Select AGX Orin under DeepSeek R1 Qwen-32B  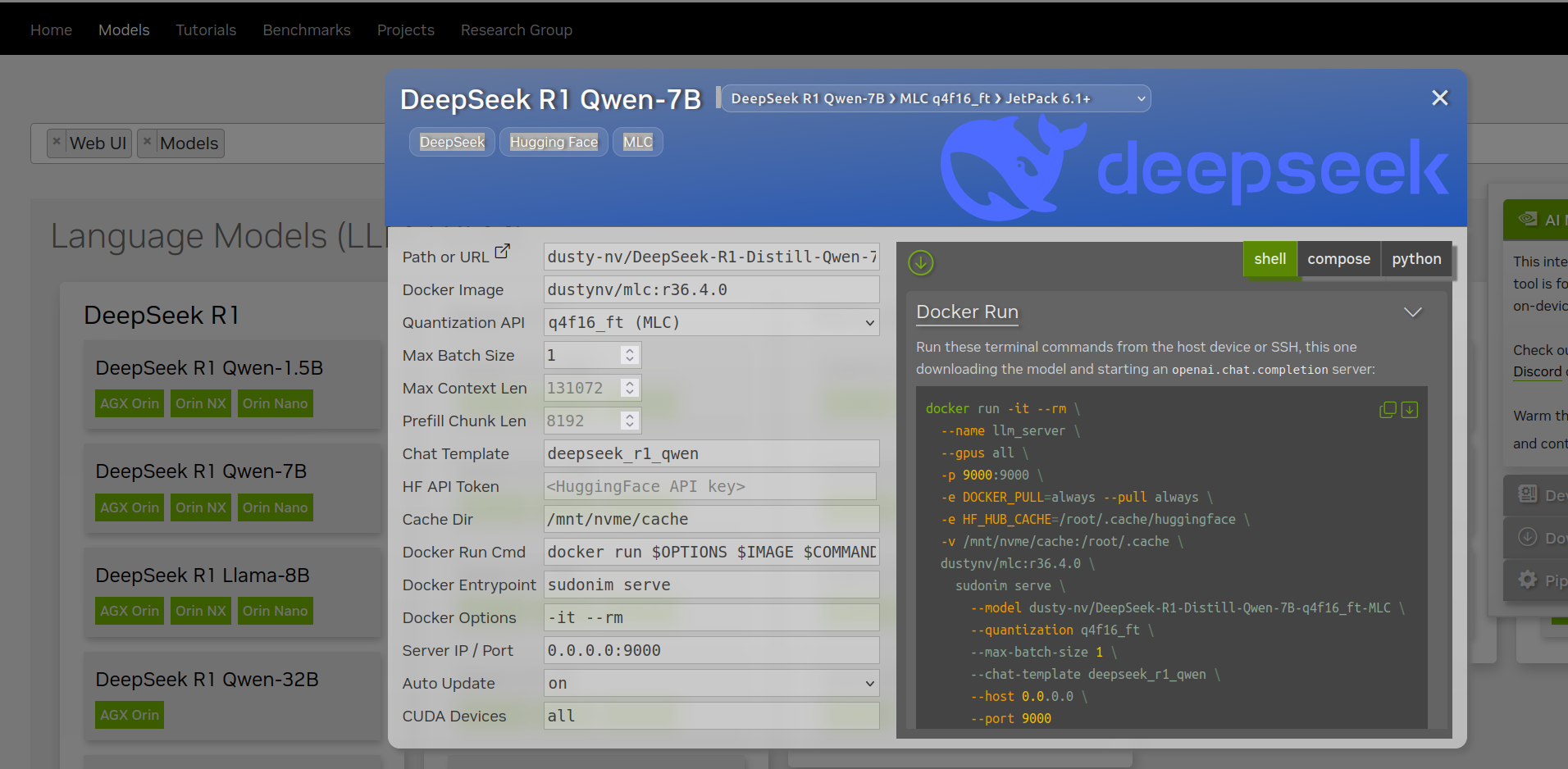[130, 715]
